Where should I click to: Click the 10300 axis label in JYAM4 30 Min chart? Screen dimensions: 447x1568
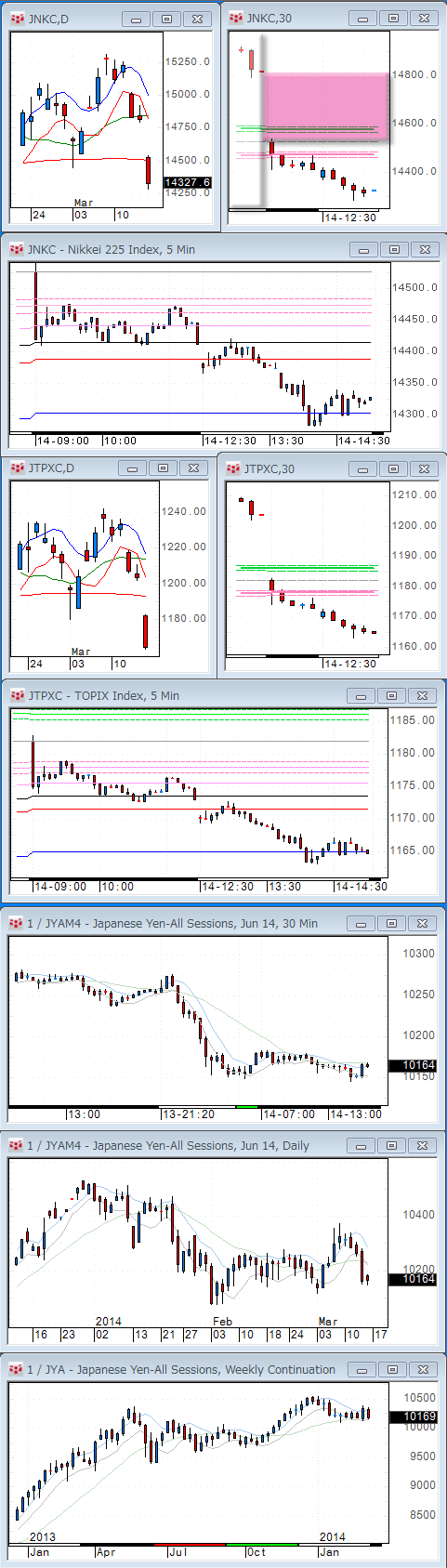pyautogui.click(x=418, y=954)
